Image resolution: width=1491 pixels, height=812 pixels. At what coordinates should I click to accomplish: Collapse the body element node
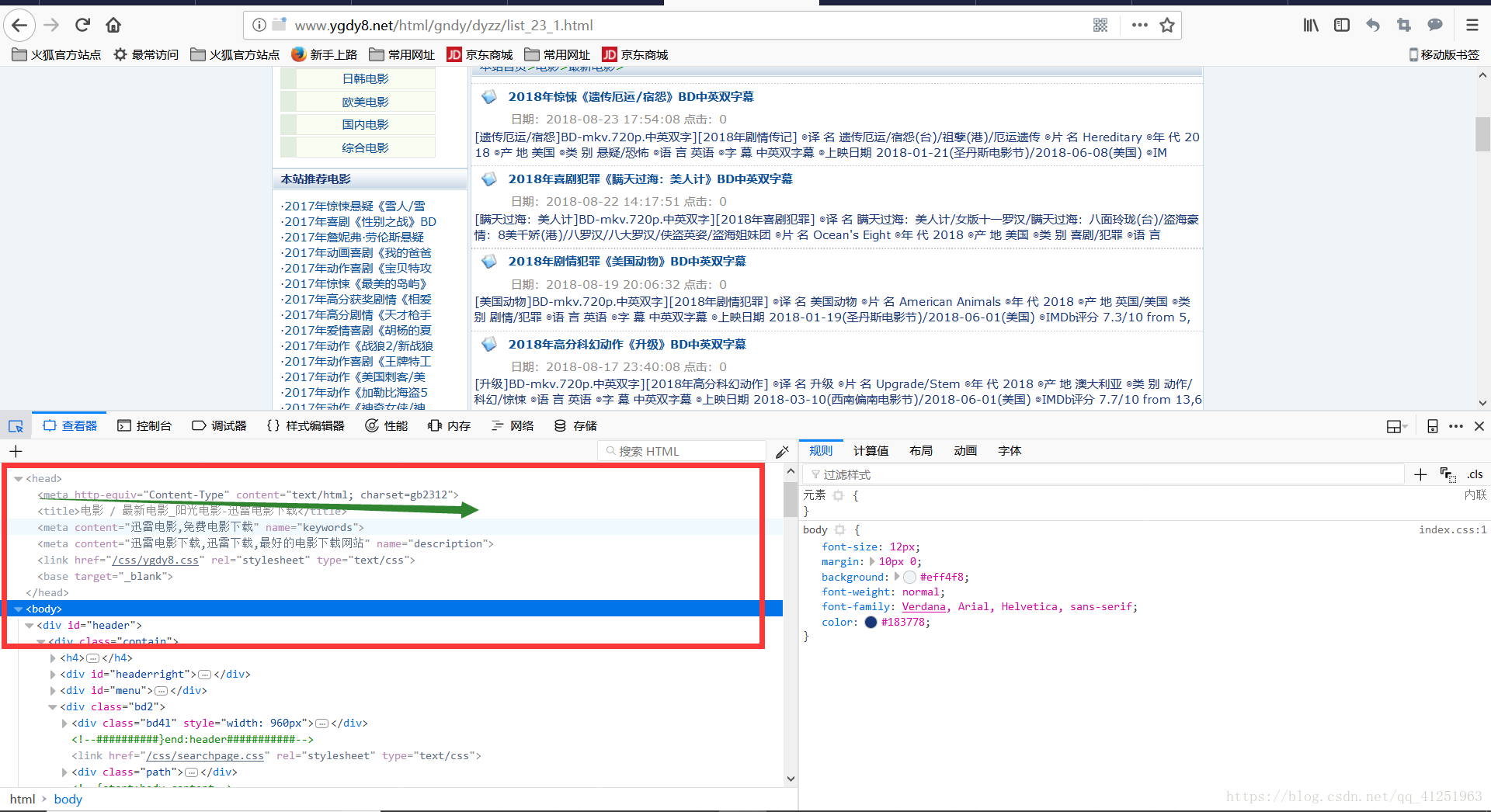pyautogui.click(x=18, y=609)
